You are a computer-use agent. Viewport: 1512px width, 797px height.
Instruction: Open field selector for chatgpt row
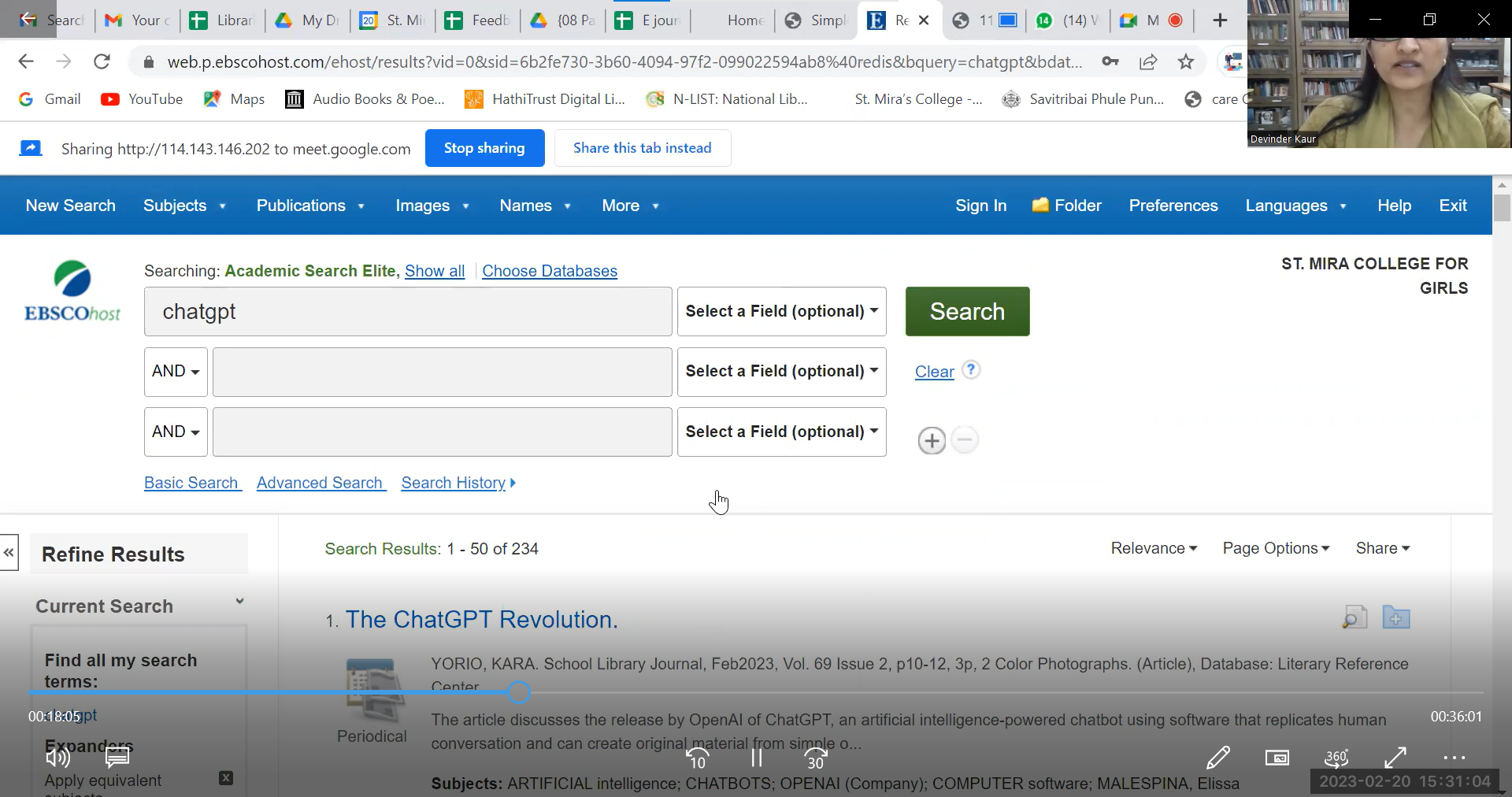(x=781, y=311)
